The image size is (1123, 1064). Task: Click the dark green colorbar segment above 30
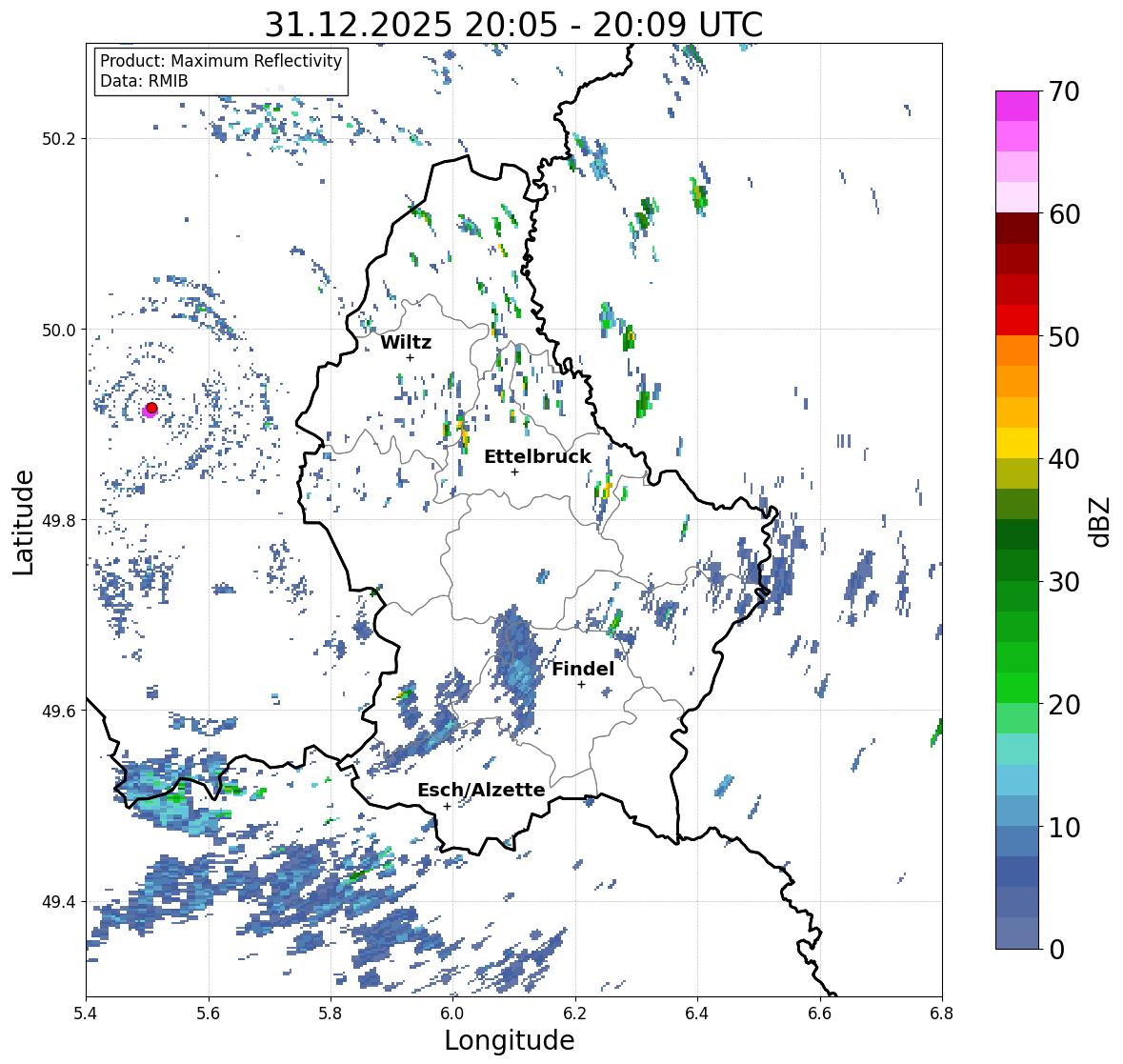point(1017,565)
